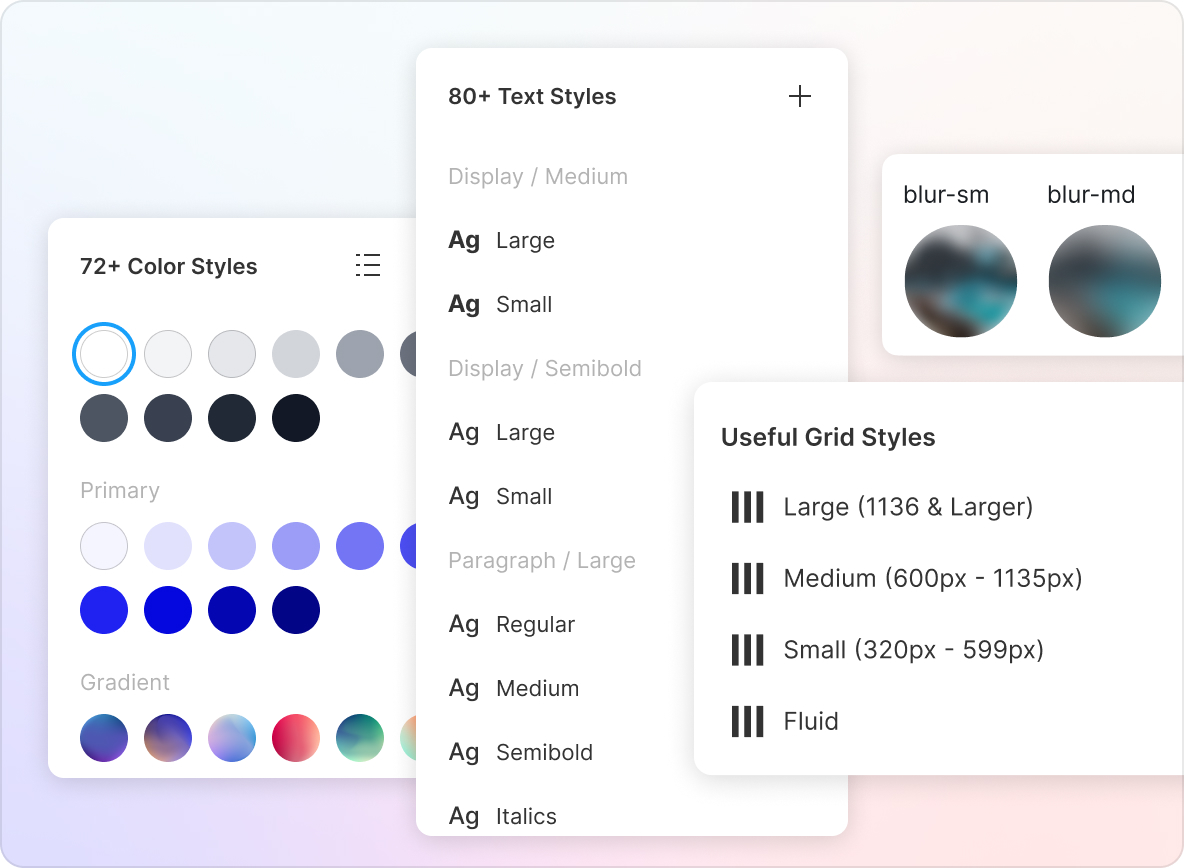1184x868 pixels.
Task: Toggle the Paragraph / Large section header
Action: (x=541, y=561)
